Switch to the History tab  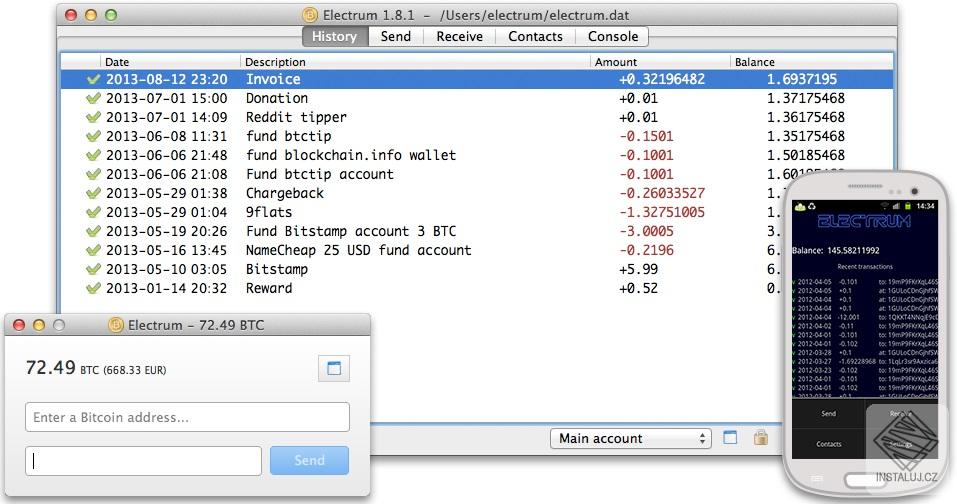tap(334, 37)
